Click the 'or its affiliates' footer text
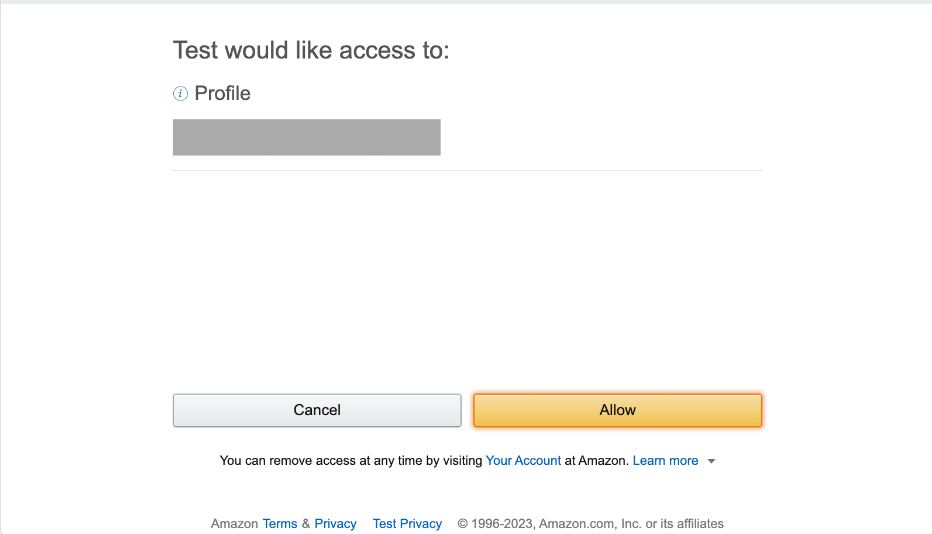Image resolution: width=932 pixels, height=534 pixels. (684, 524)
